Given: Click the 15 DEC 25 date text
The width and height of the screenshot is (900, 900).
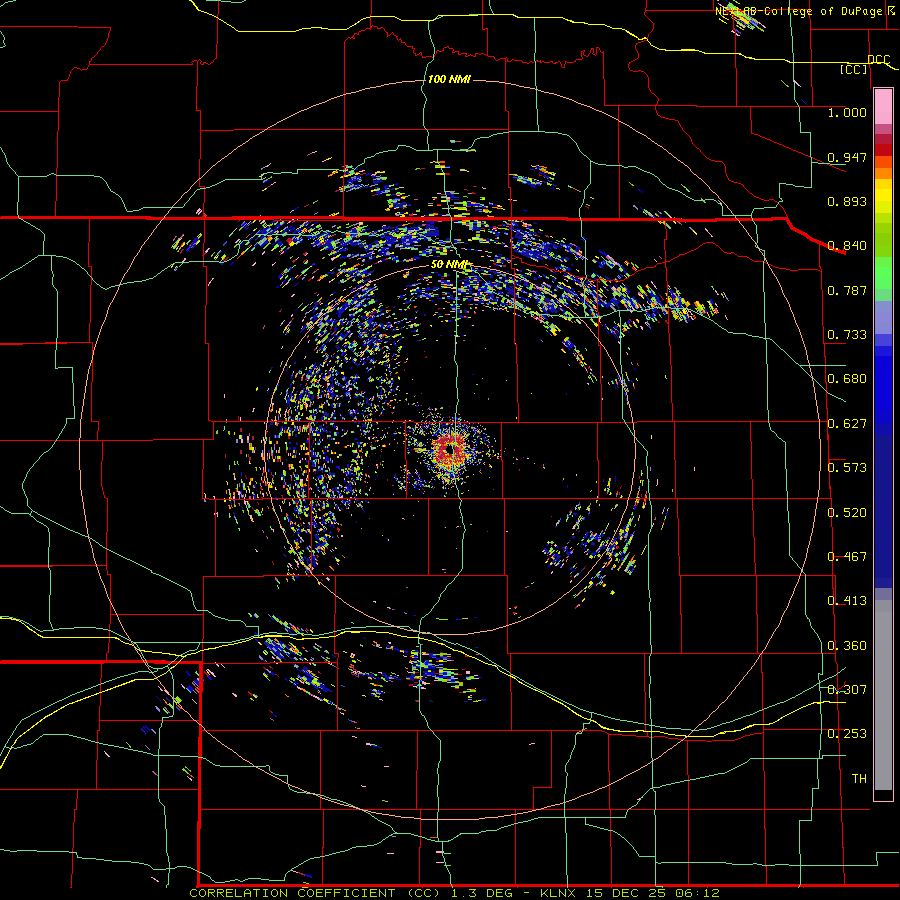Looking at the screenshot, I should tap(629, 893).
